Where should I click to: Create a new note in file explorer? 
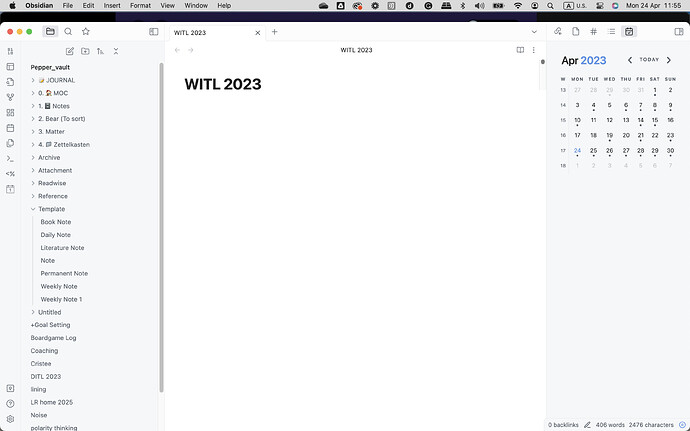click(70, 51)
